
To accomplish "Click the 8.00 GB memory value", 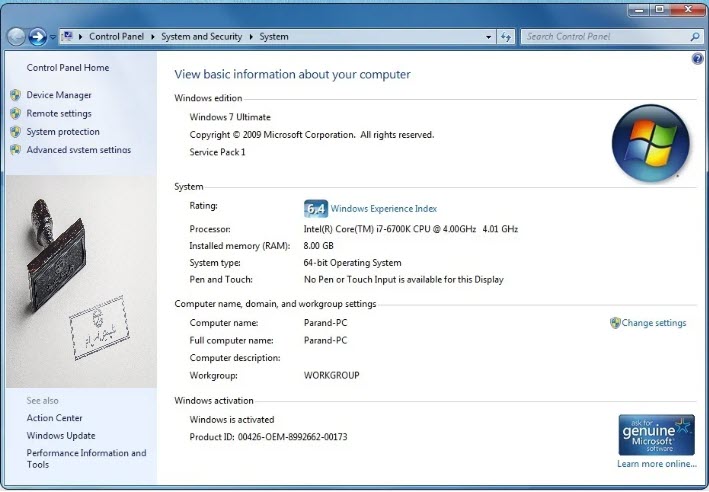I will [318, 246].
